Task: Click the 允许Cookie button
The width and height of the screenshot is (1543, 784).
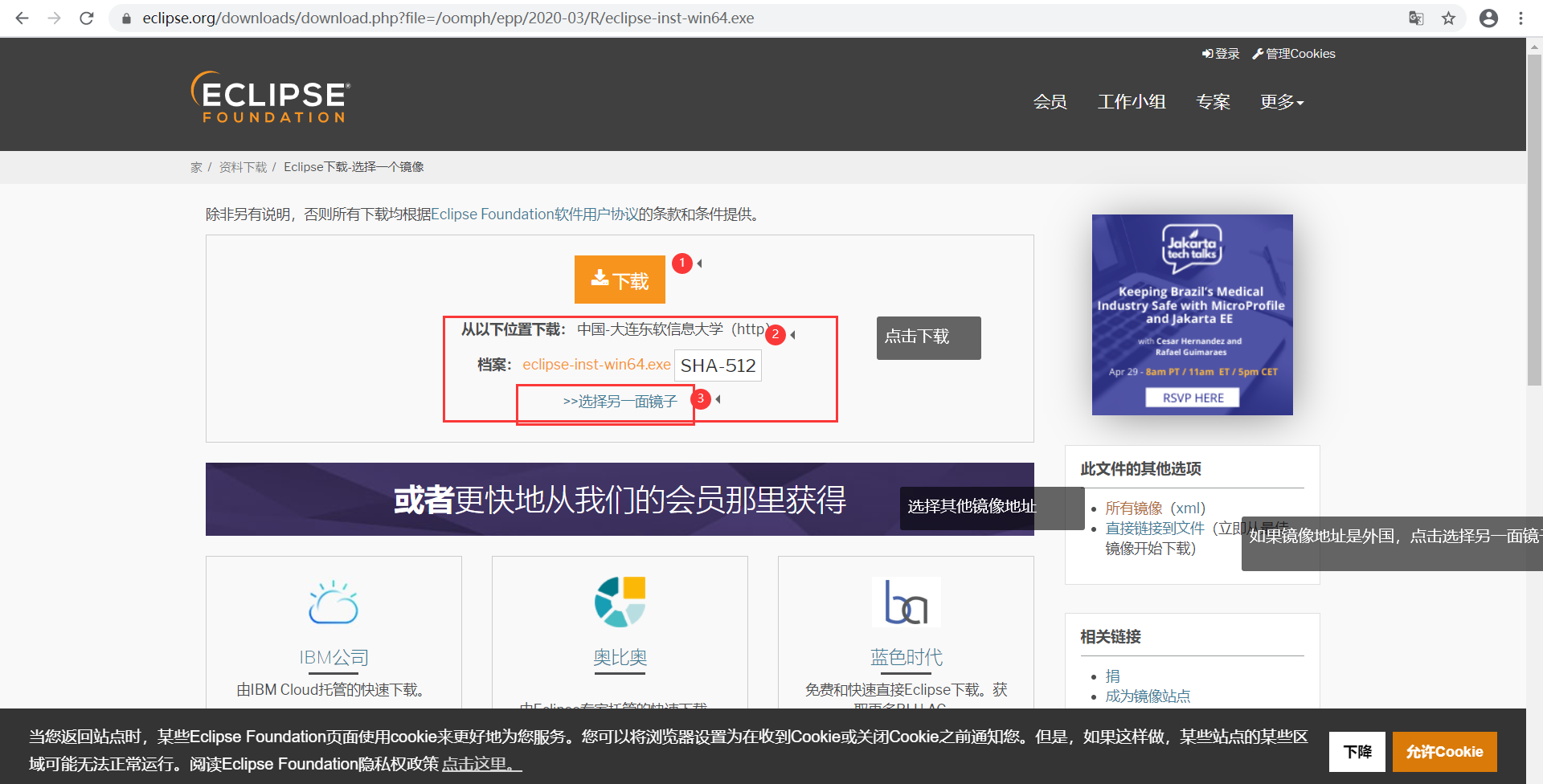Action: pyautogui.click(x=1444, y=751)
